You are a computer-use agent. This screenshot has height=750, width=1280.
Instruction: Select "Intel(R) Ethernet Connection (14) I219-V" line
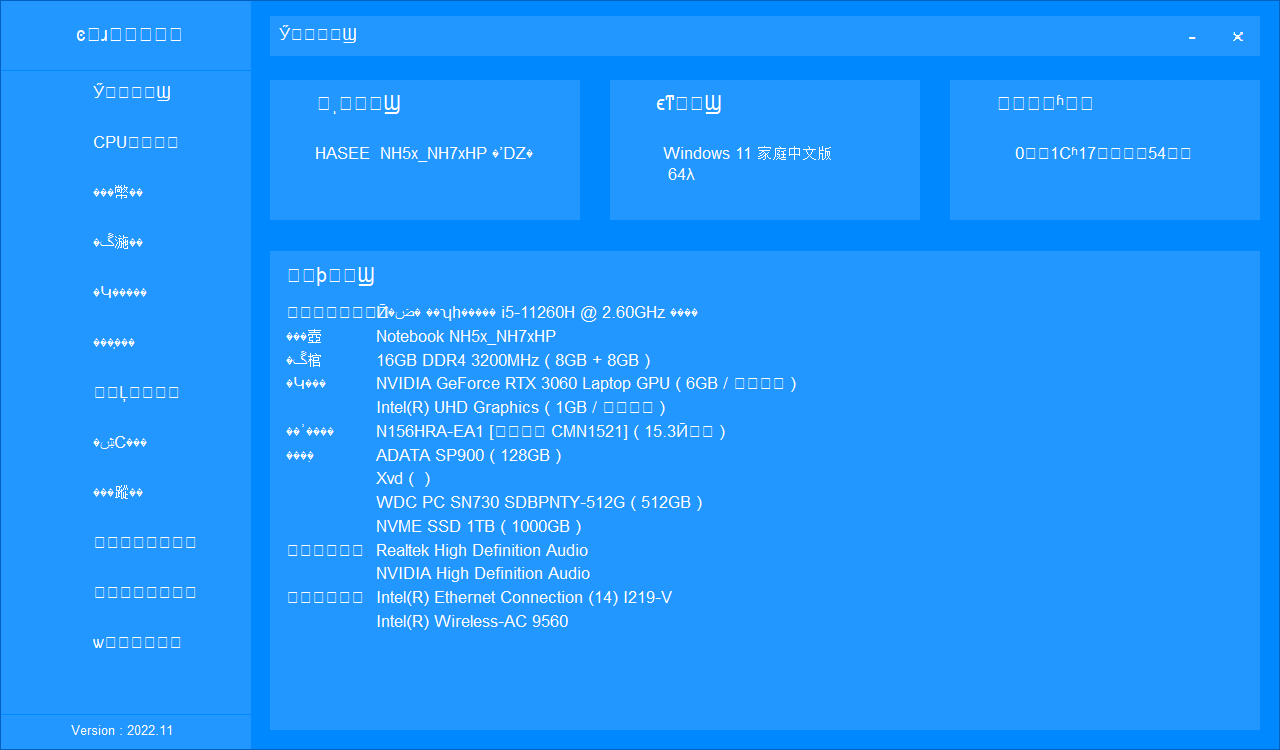point(524,597)
